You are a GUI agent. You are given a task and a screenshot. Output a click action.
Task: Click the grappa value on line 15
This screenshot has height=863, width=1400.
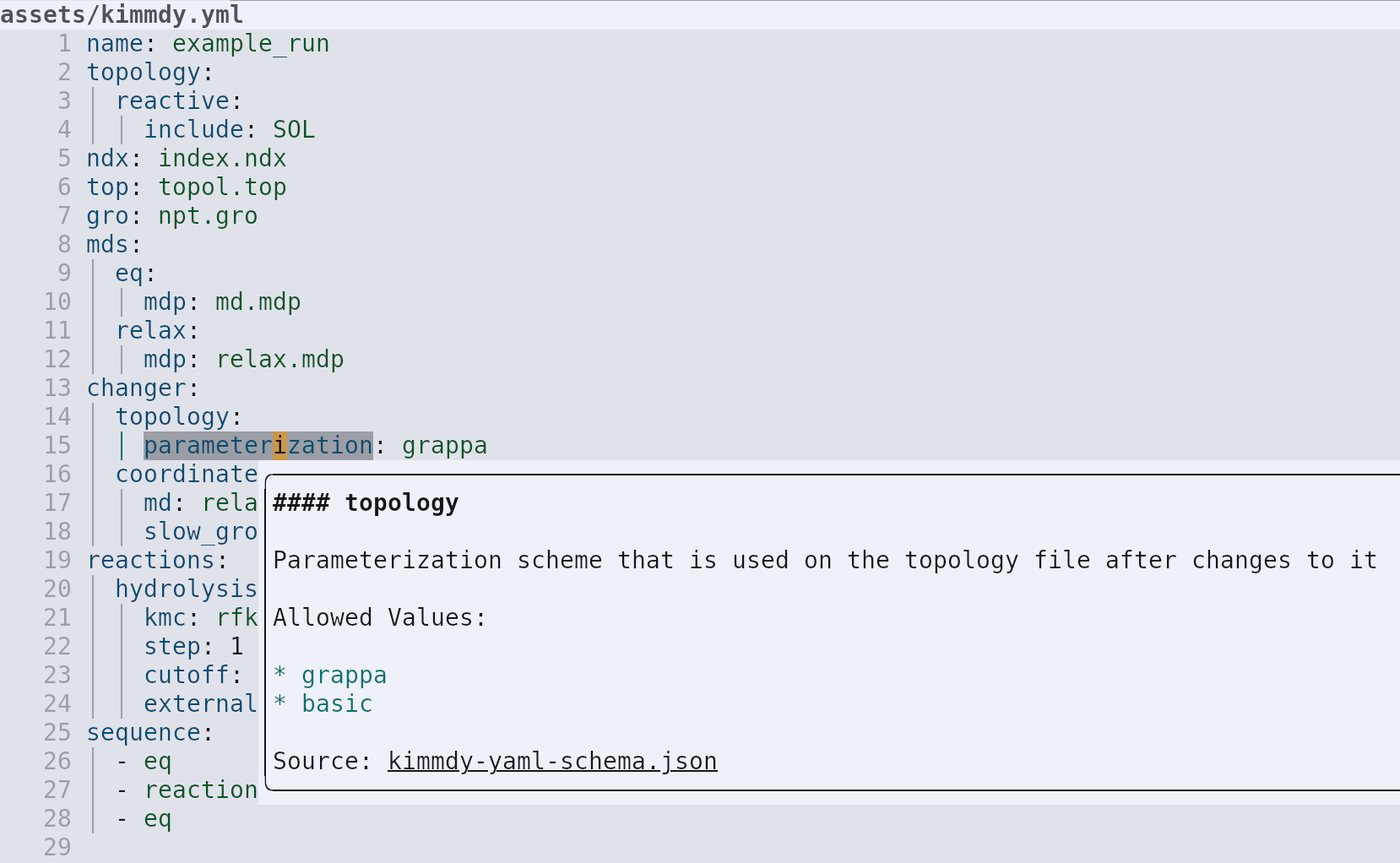(444, 445)
